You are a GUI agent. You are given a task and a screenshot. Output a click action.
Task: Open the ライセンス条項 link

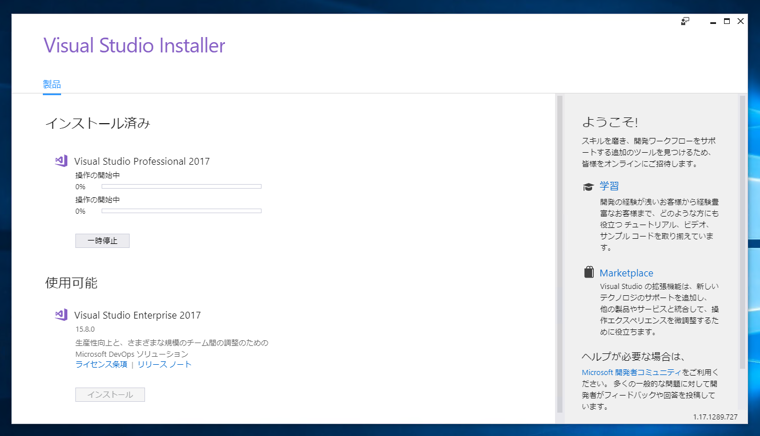click(x=101, y=364)
